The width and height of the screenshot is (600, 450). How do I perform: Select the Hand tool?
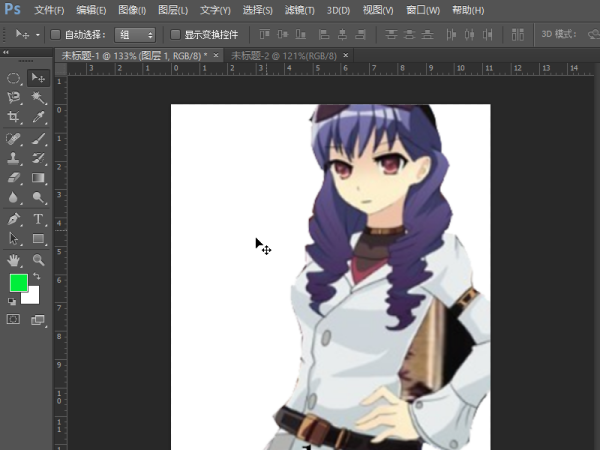[x=14, y=261]
